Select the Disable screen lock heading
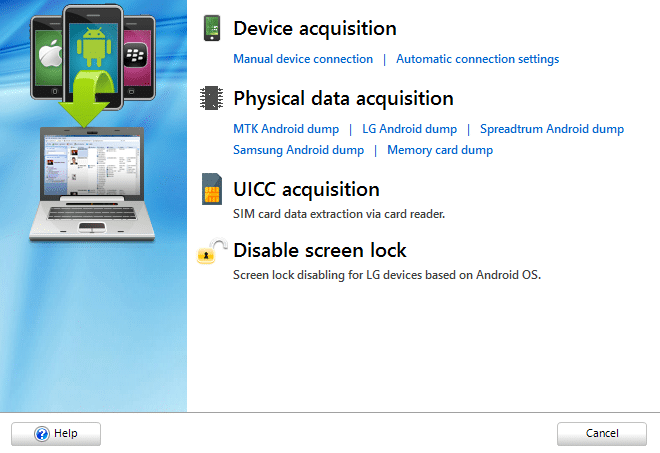The image size is (660, 453). pyautogui.click(x=320, y=250)
